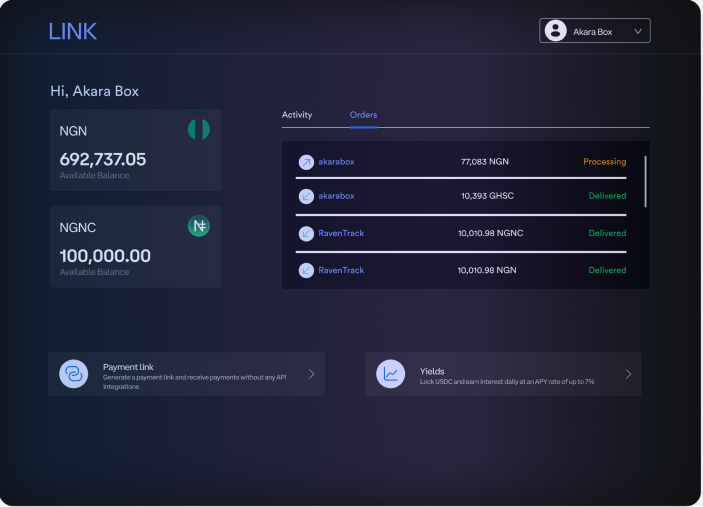This screenshot has height=507, width=703.
Task: Select the Orders tab
Action: pyautogui.click(x=363, y=115)
